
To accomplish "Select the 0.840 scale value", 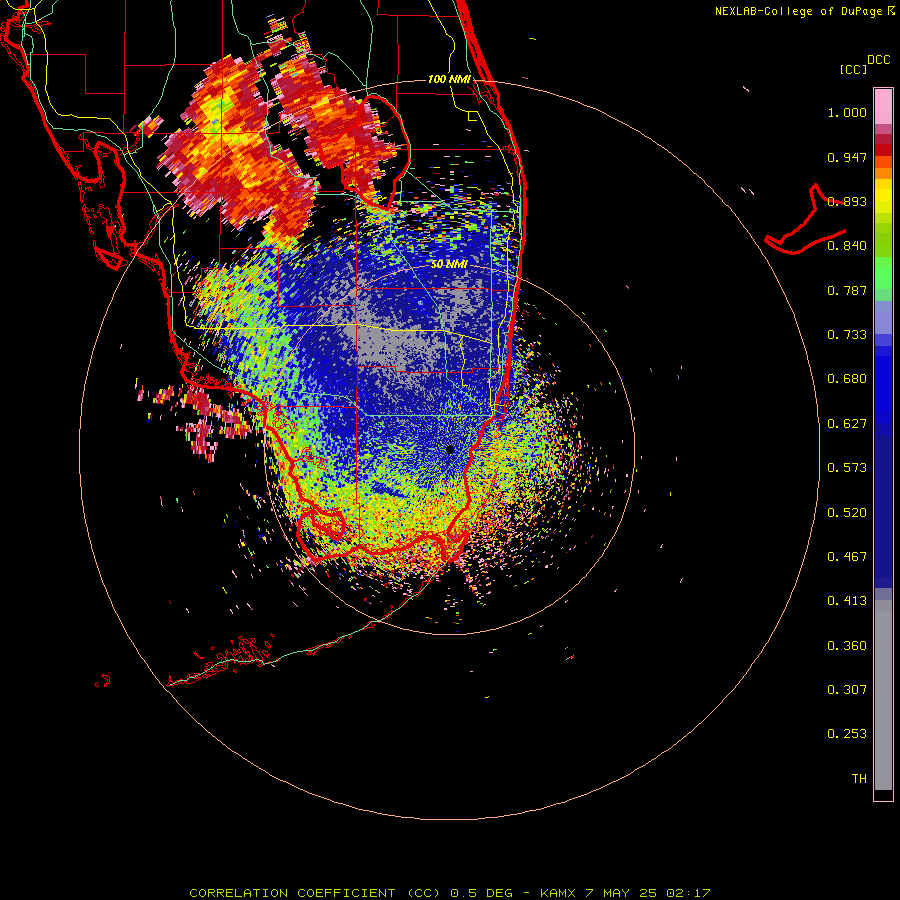I will [847, 246].
